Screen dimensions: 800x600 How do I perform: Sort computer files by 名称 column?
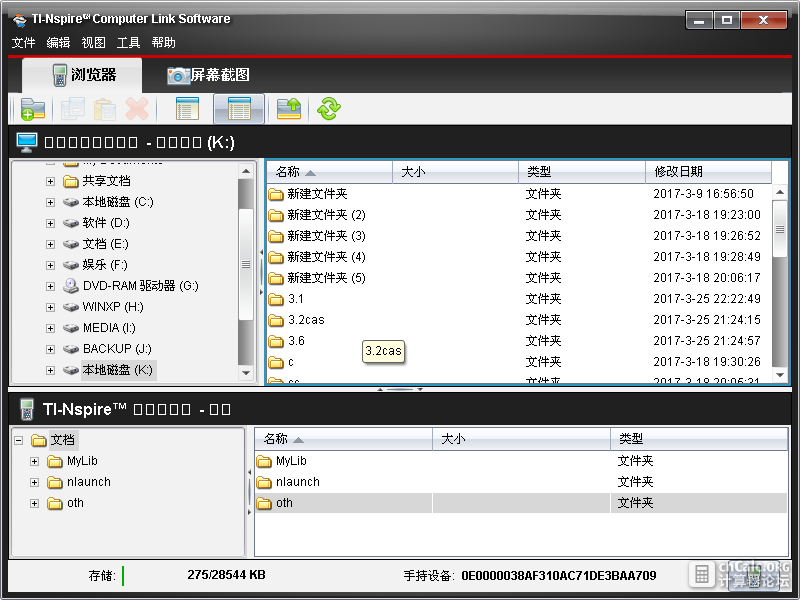329,172
